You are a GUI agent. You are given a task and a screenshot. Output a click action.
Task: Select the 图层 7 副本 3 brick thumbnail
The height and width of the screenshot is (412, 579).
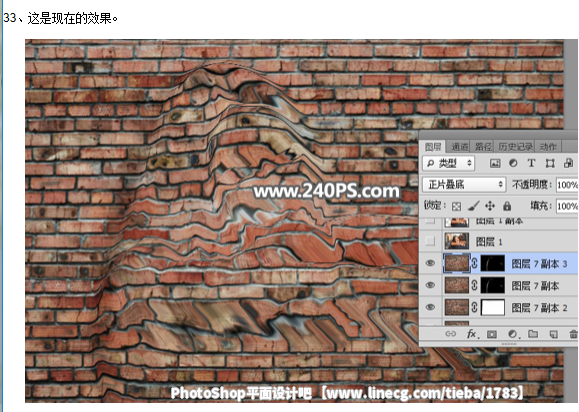[x=457, y=263]
